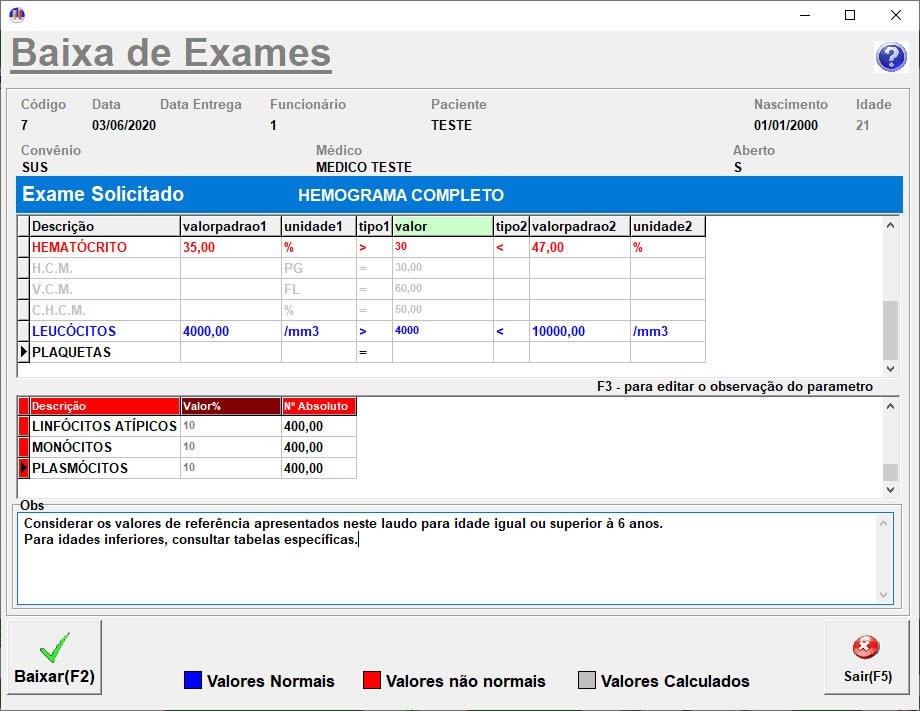Click the Convênio value SUS
This screenshot has width=920, height=711.
[x=35, y=167]
